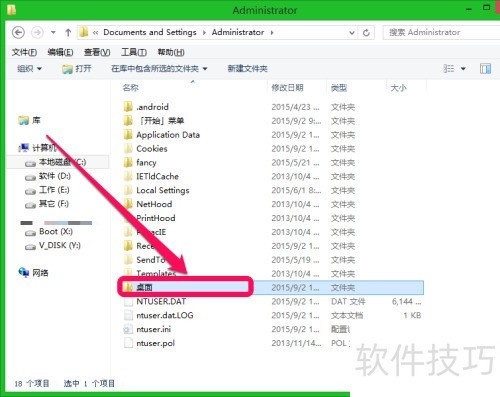Click the Forward navigation arrow
500x397 pixels.
pyautogui.click(x=37, y=33)
